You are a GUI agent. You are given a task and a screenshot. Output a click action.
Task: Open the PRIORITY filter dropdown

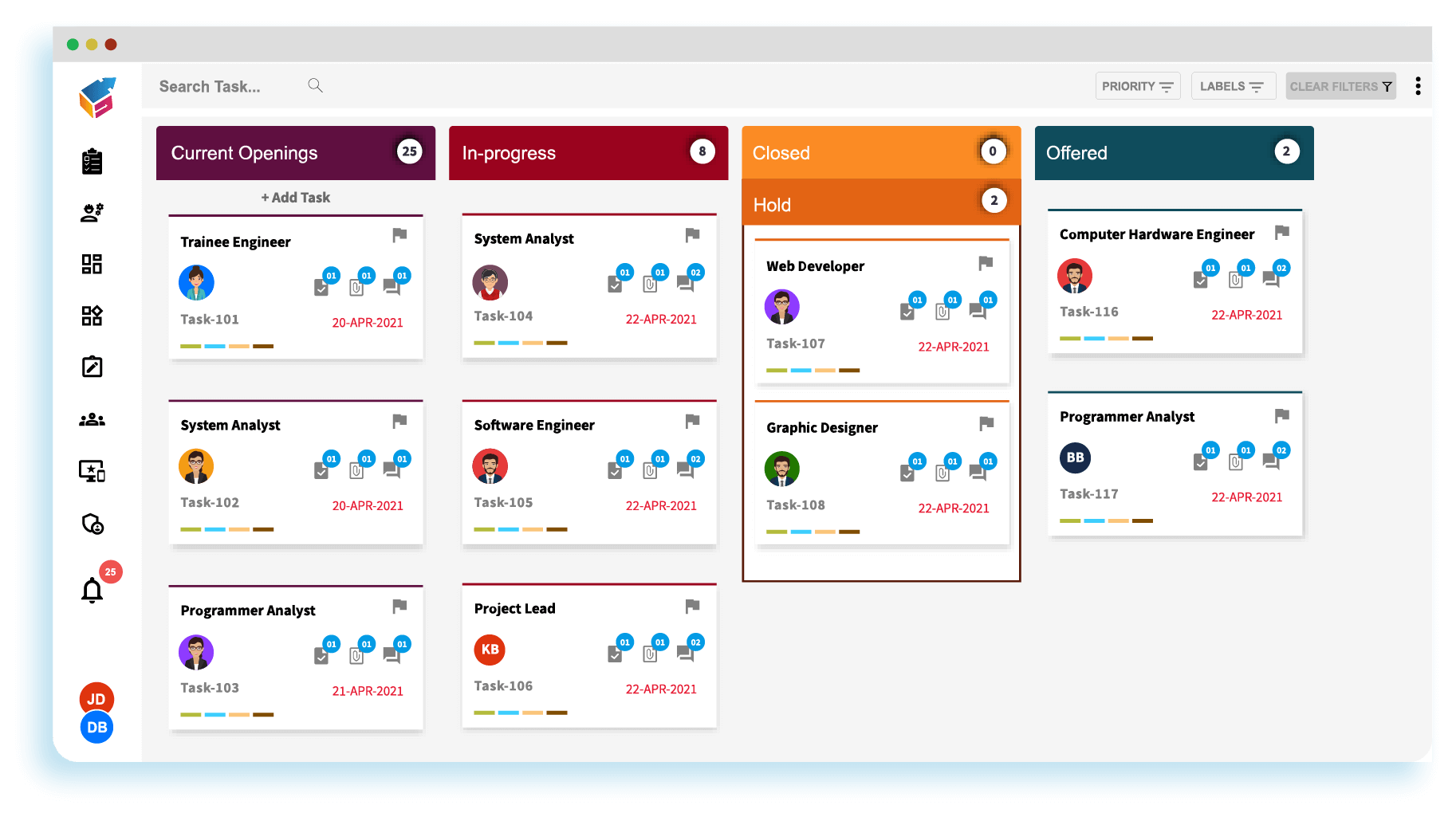(x=1137, y=86)
